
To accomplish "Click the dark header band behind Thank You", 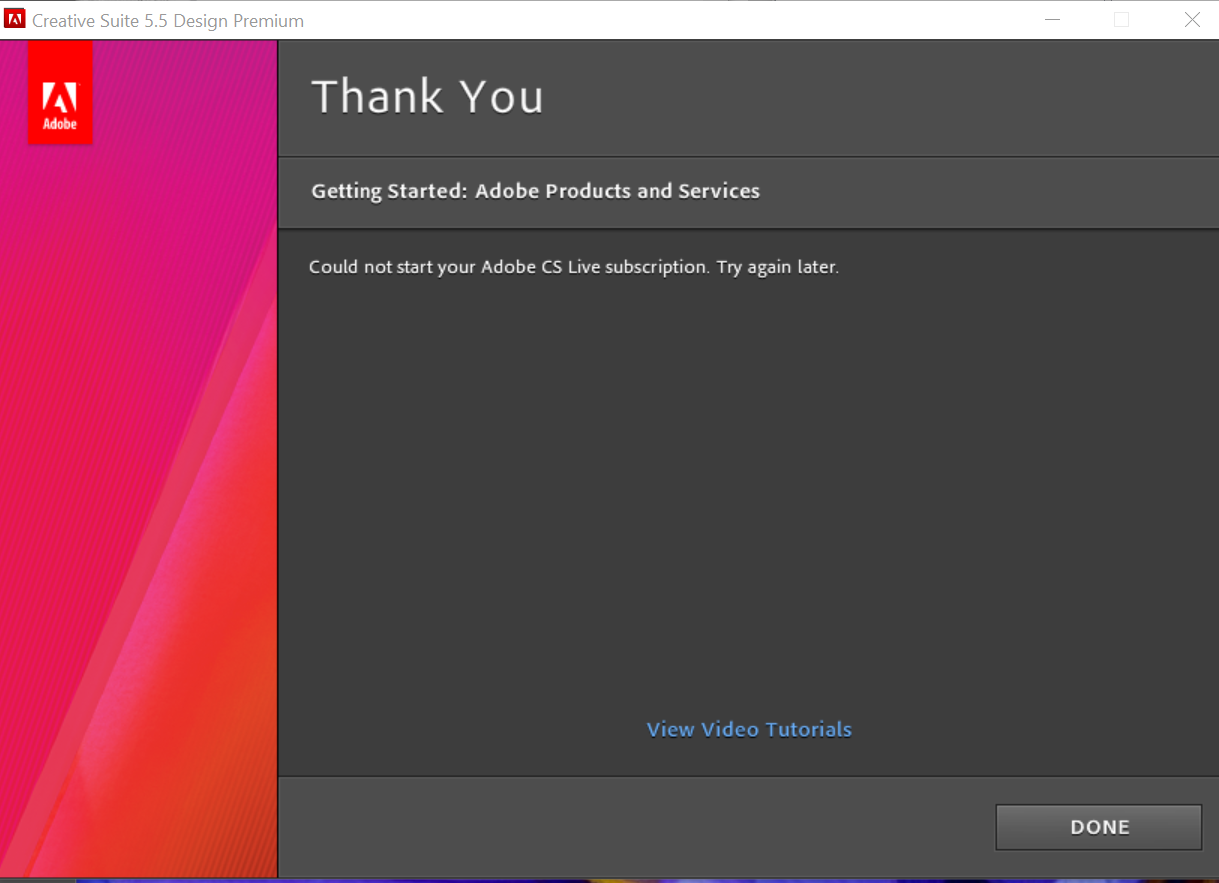I will tap(900, 96).
